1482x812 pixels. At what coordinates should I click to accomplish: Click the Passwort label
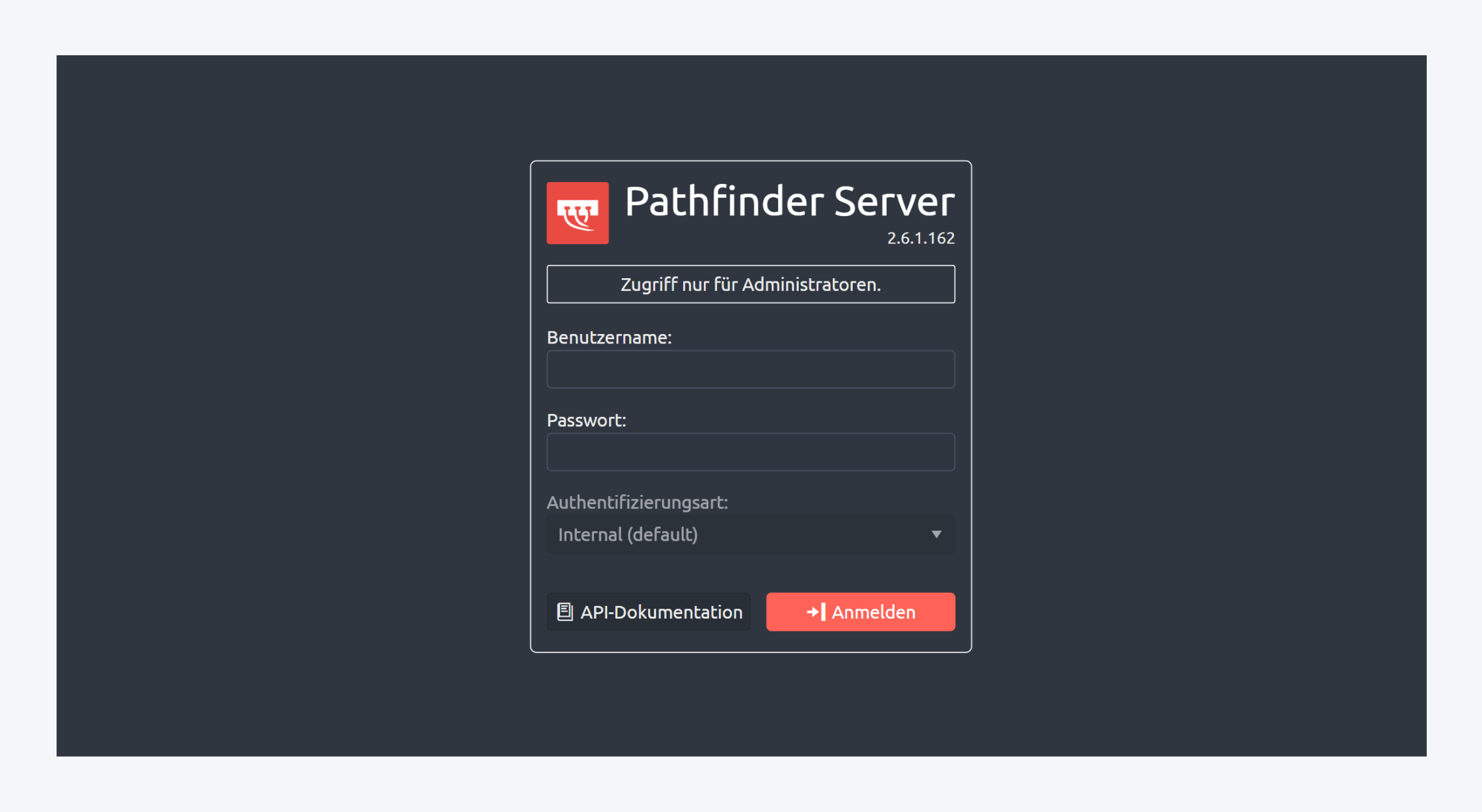586,420
